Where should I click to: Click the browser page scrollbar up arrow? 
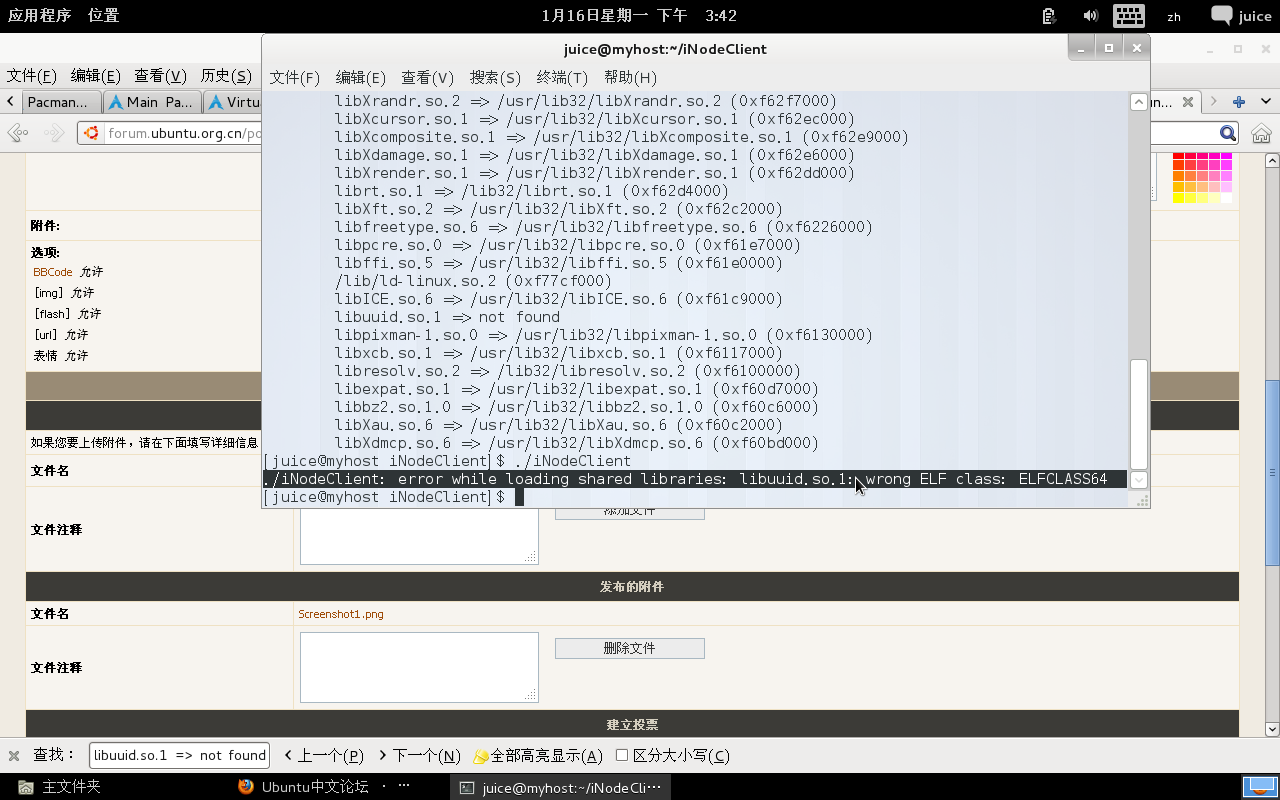click(x=1272, y=160)
